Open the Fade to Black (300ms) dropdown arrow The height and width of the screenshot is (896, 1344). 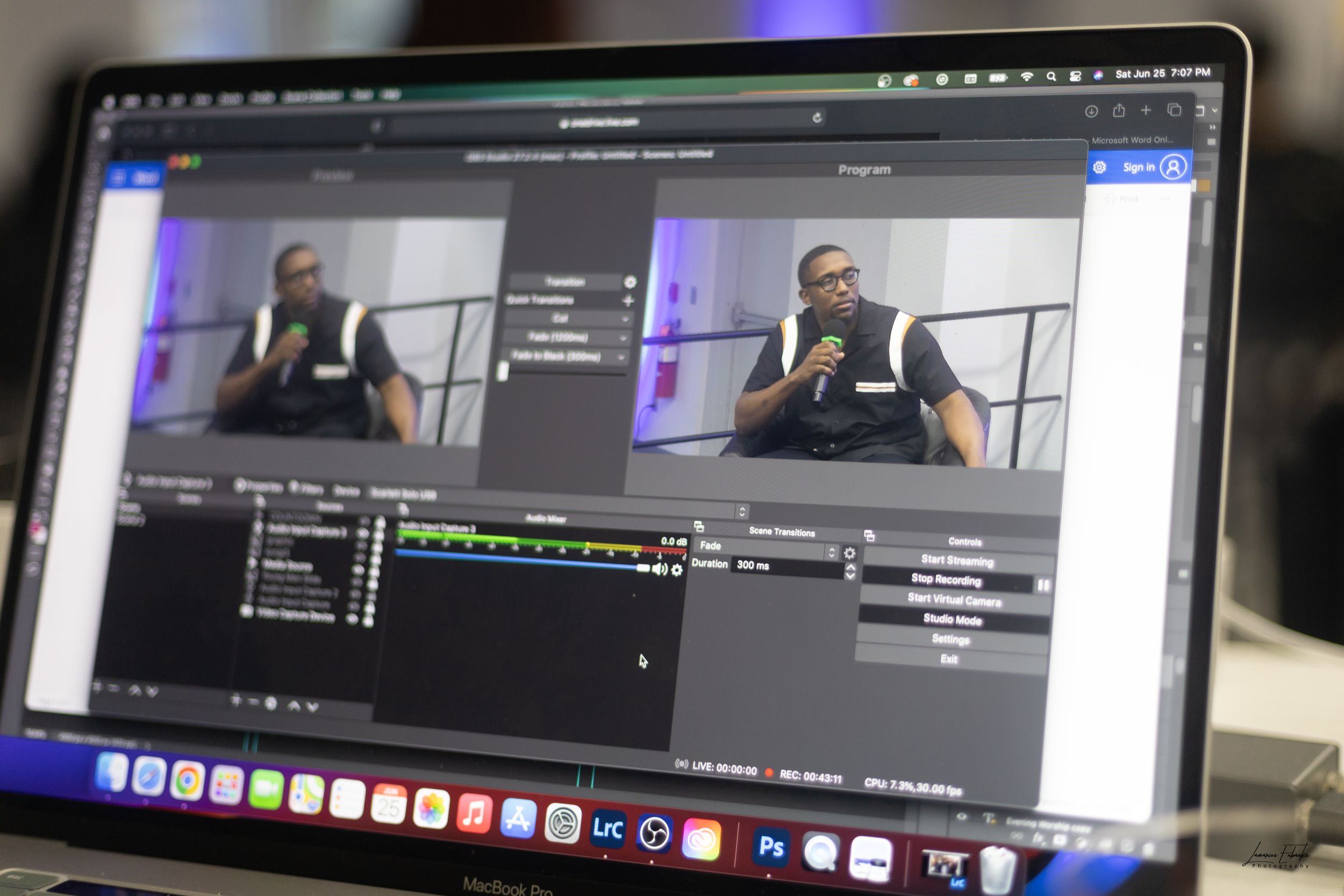621,359
